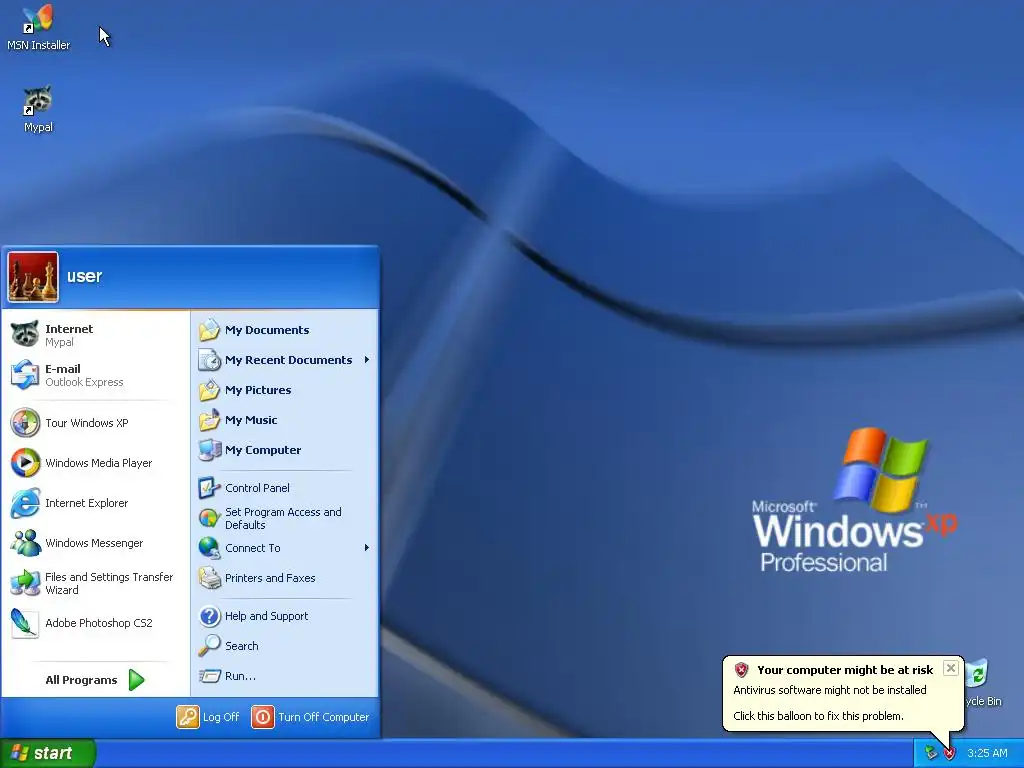Click the Log Off button
This screenshot has width=1024, height=768.
click(208, 717)
